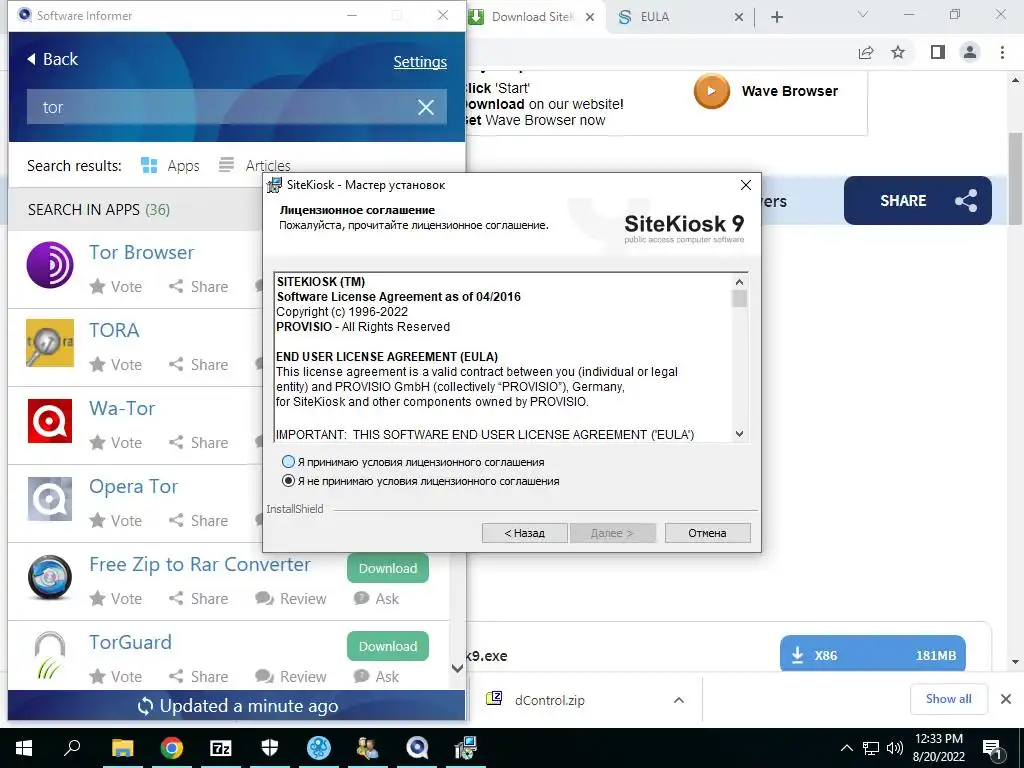Download TorGuard

(388, 646)
